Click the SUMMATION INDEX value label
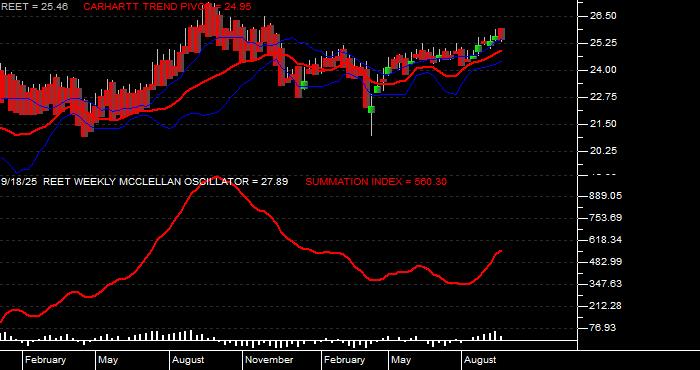The height and width of the screenshot is (370, 700). click(x=376, y=182)
